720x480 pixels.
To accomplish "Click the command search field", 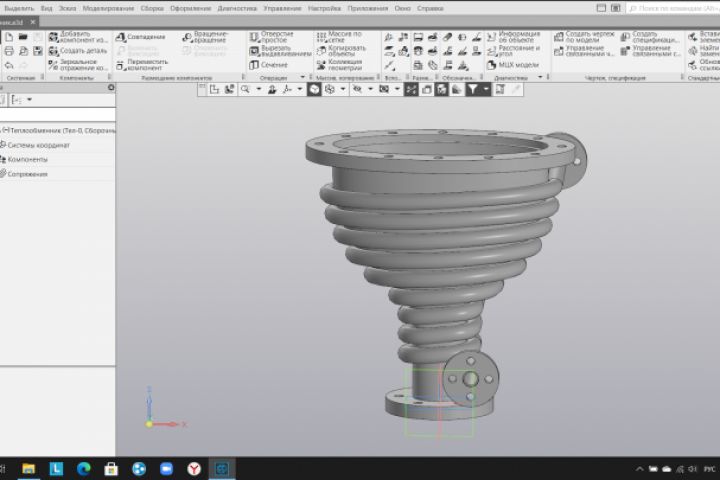I will [674, 8].
